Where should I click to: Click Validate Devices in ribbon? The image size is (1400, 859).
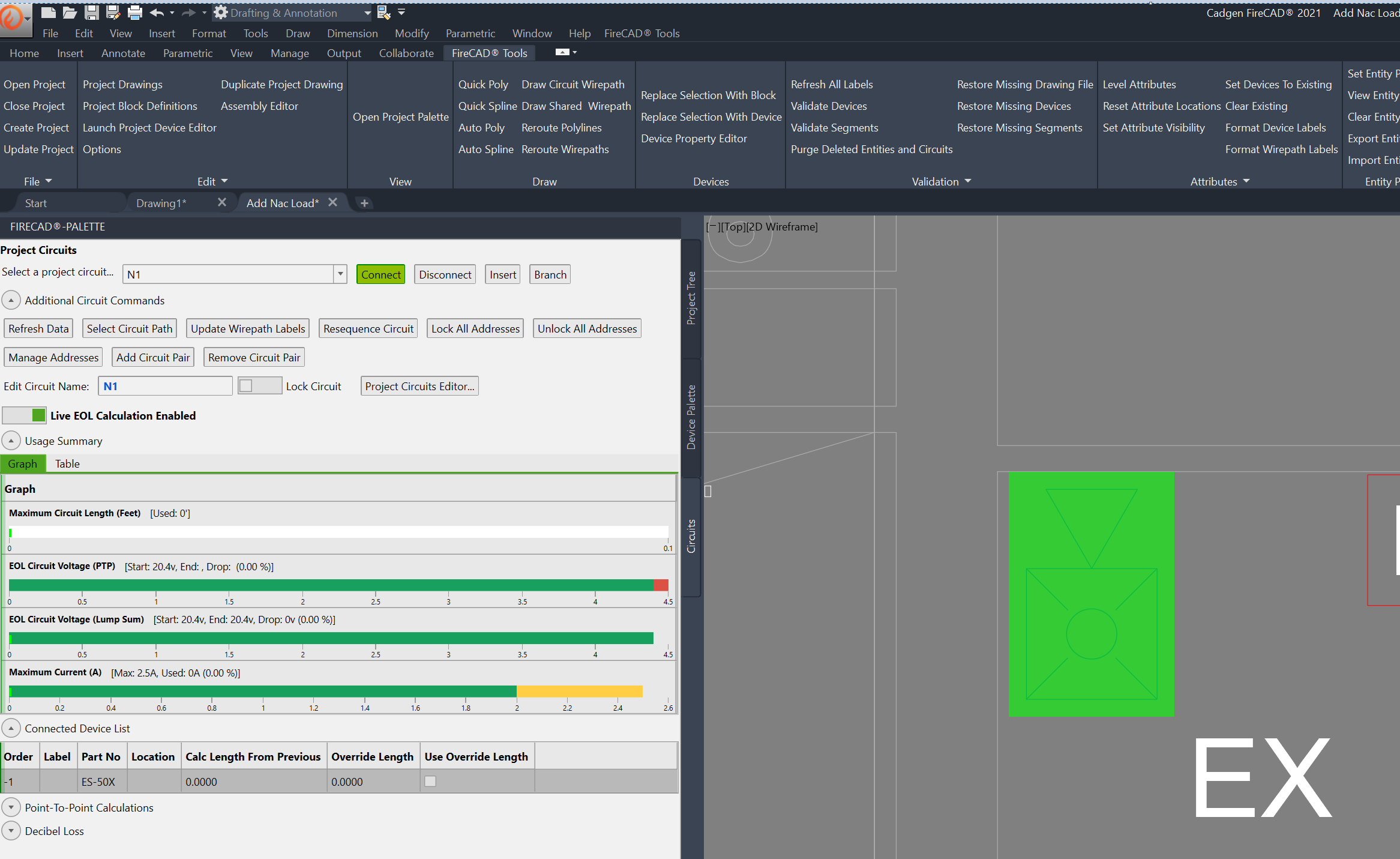[829, 106]
